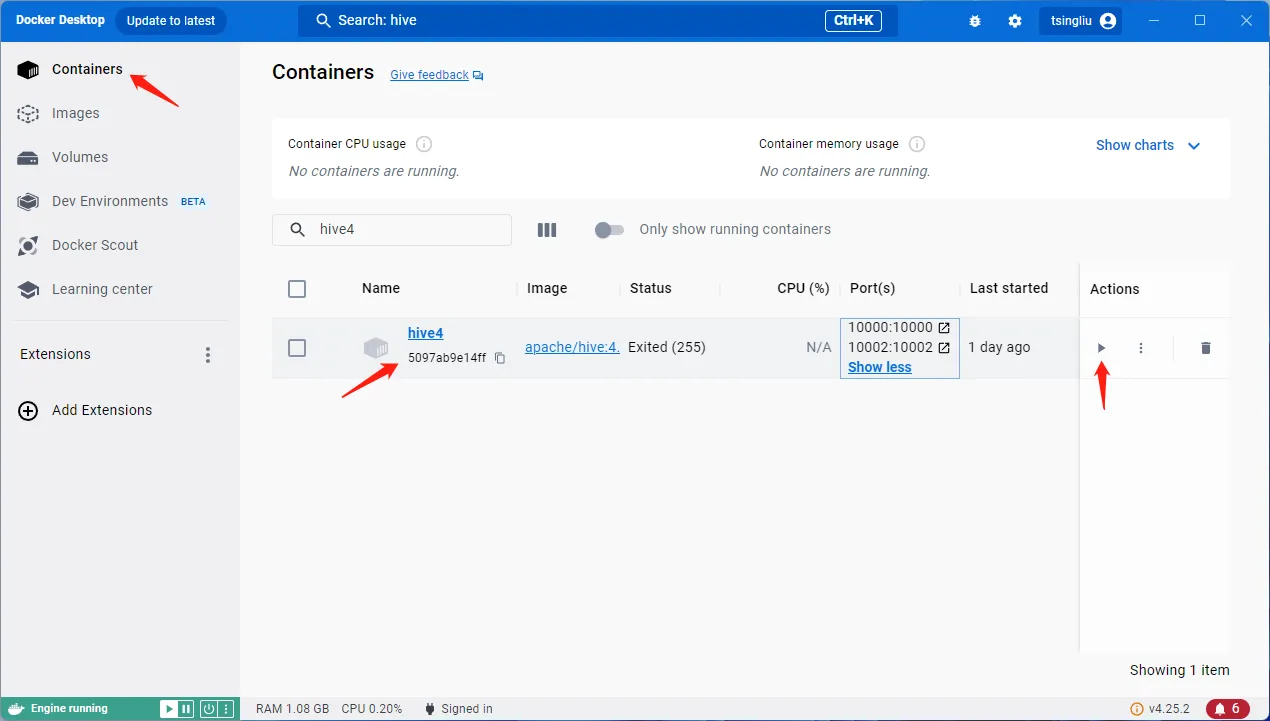Click the engine resume play button in footer
The width and height of the screenshot is (1270, 721).
pos(170,709)
